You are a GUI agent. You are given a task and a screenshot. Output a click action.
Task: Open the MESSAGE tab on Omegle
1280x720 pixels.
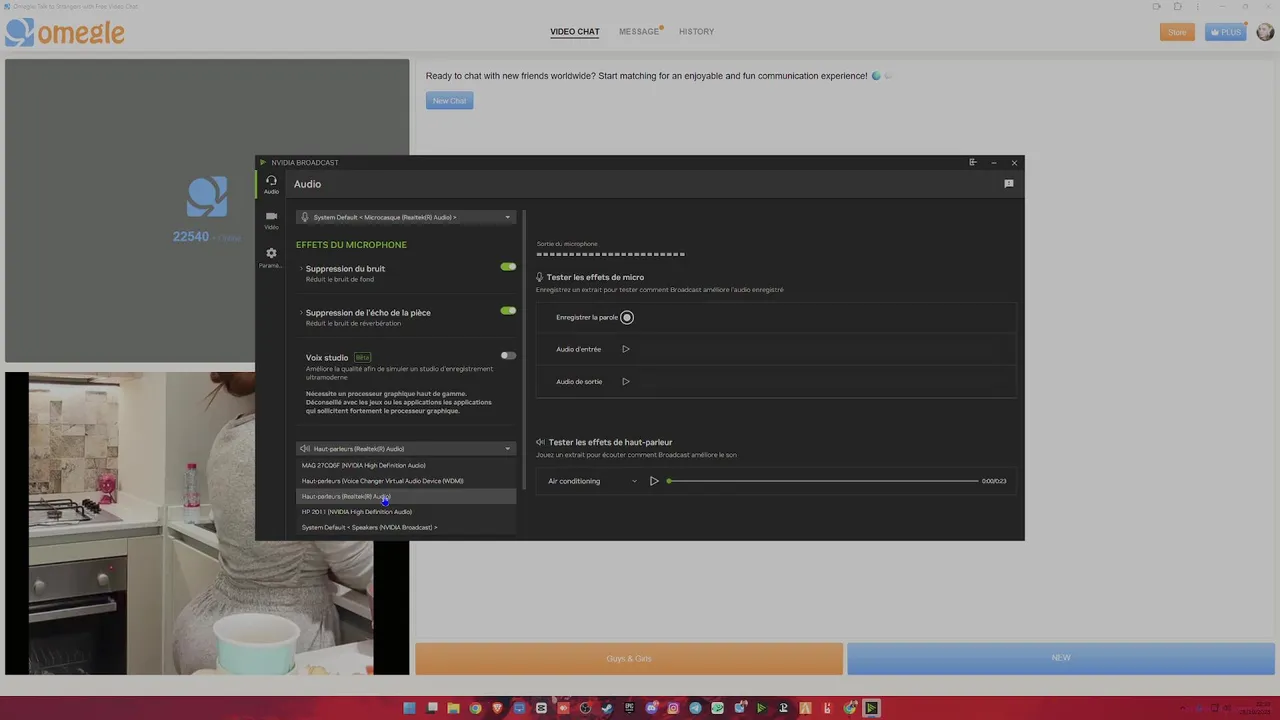pos(640,31)
